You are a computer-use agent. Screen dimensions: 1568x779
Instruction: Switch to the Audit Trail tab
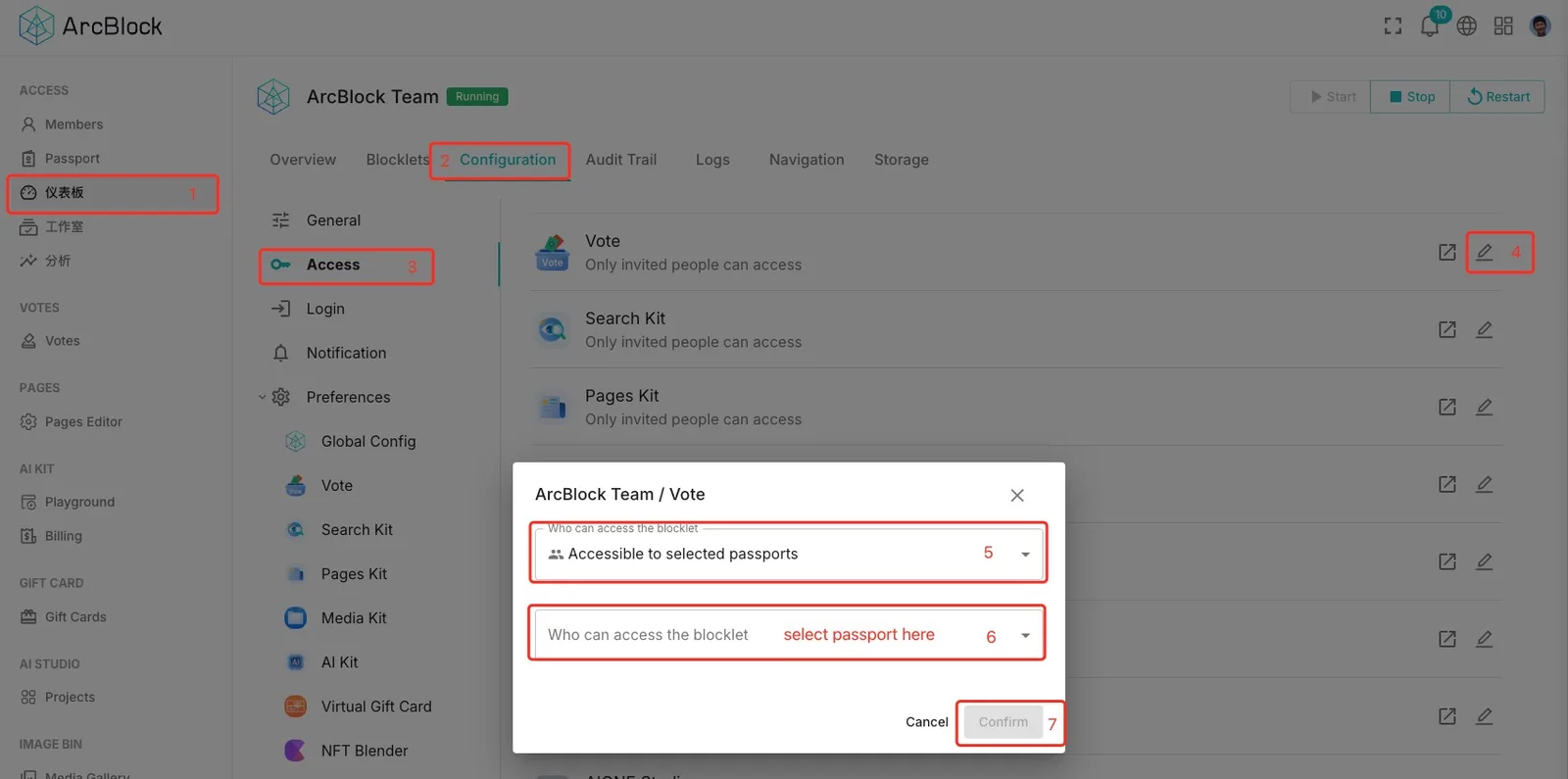pos(621,160)
